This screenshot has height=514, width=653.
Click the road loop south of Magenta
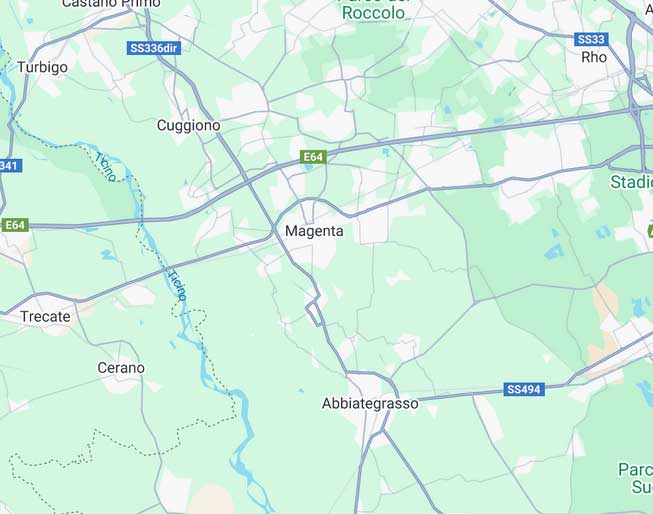coord(314,314)
